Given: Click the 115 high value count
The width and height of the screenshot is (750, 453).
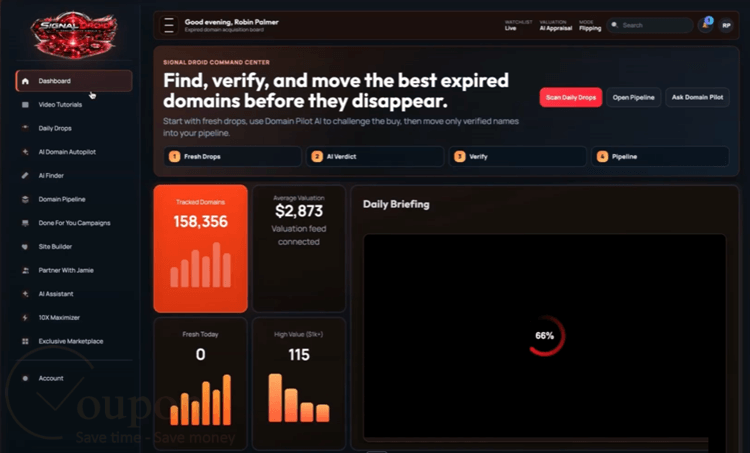Looking at the screenshot, I should pos(299,355).
